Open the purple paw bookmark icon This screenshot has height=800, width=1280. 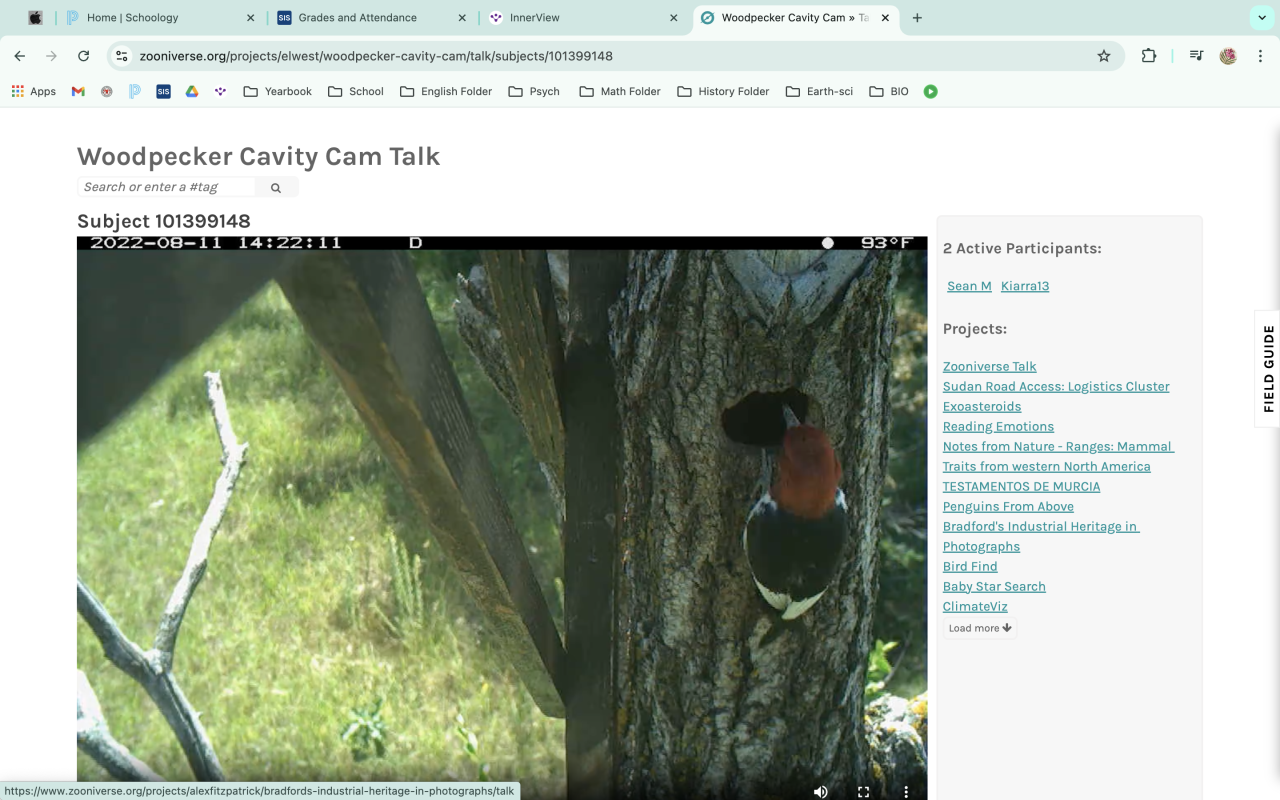(221, 91)
